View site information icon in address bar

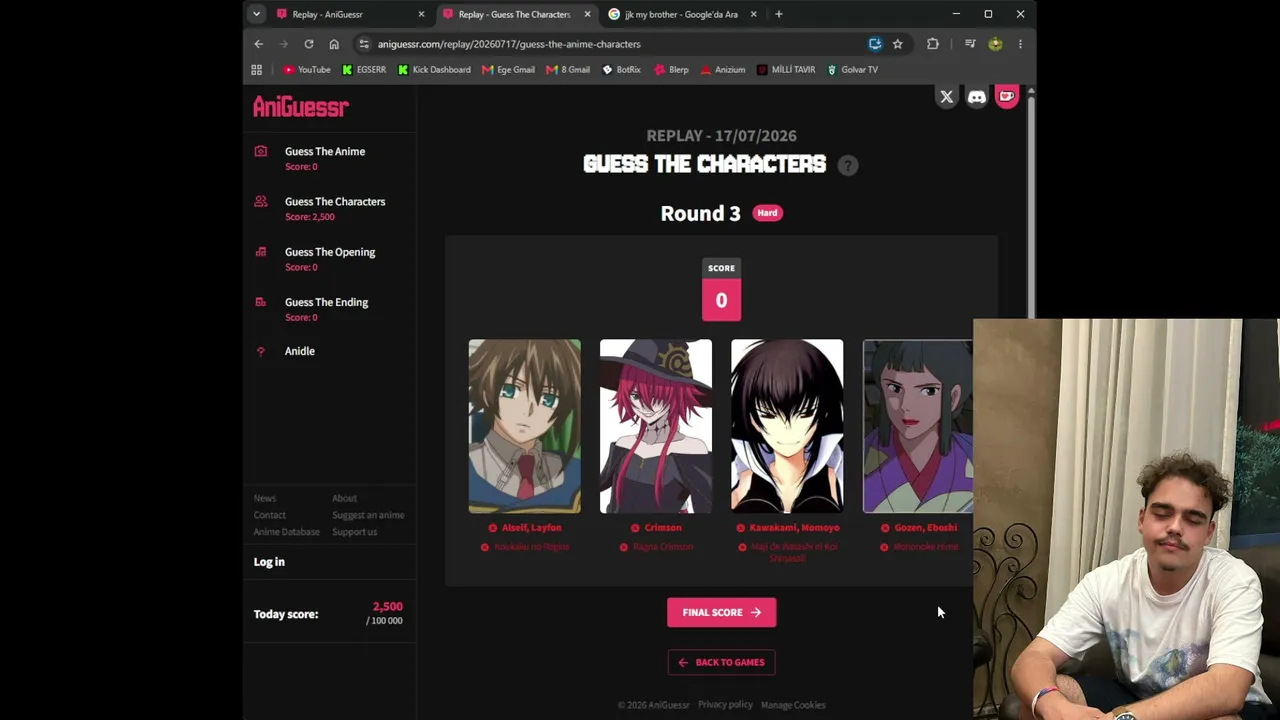[x=364, y=44]
